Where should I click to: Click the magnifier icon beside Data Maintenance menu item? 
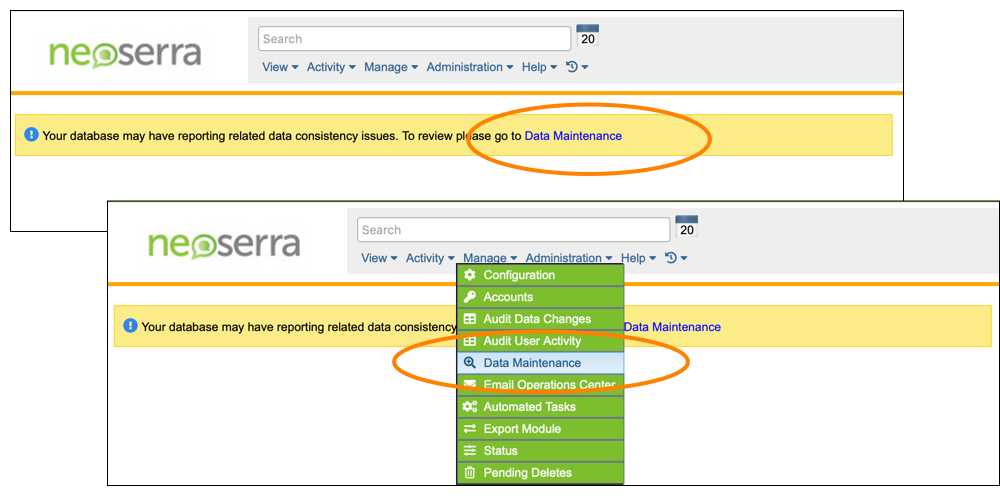[x=470, y=363]
